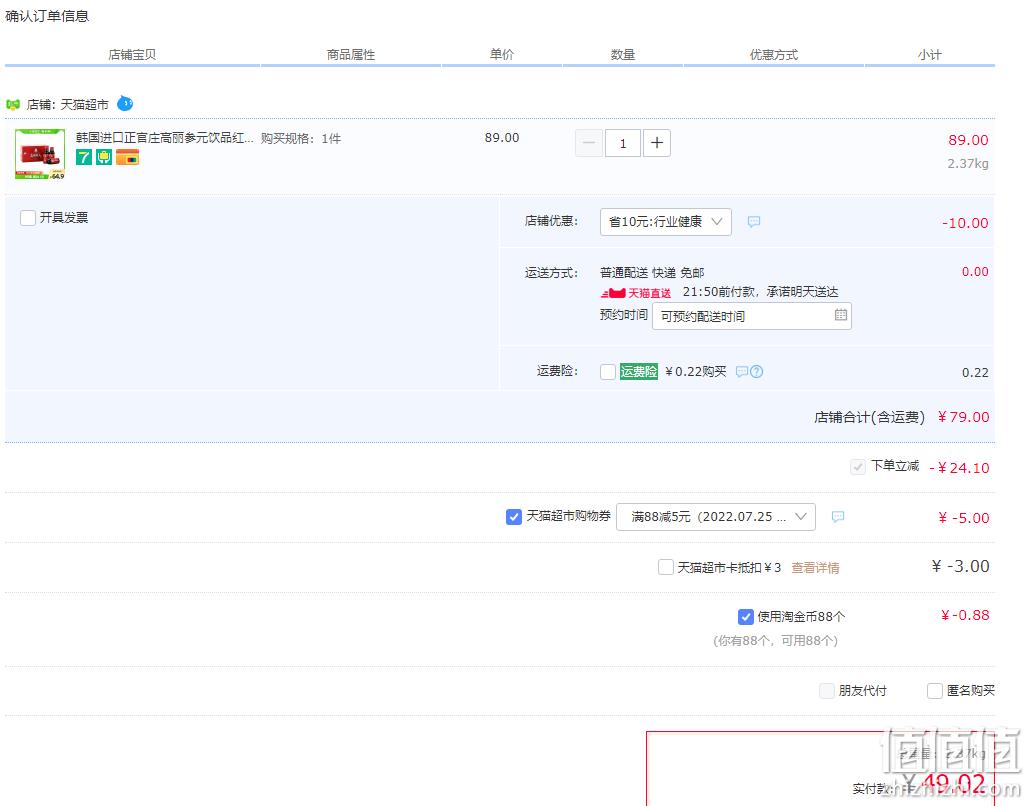Screen dimensions: 1030x806
Task: Click the 小计 column header
Action: point(929,55)
